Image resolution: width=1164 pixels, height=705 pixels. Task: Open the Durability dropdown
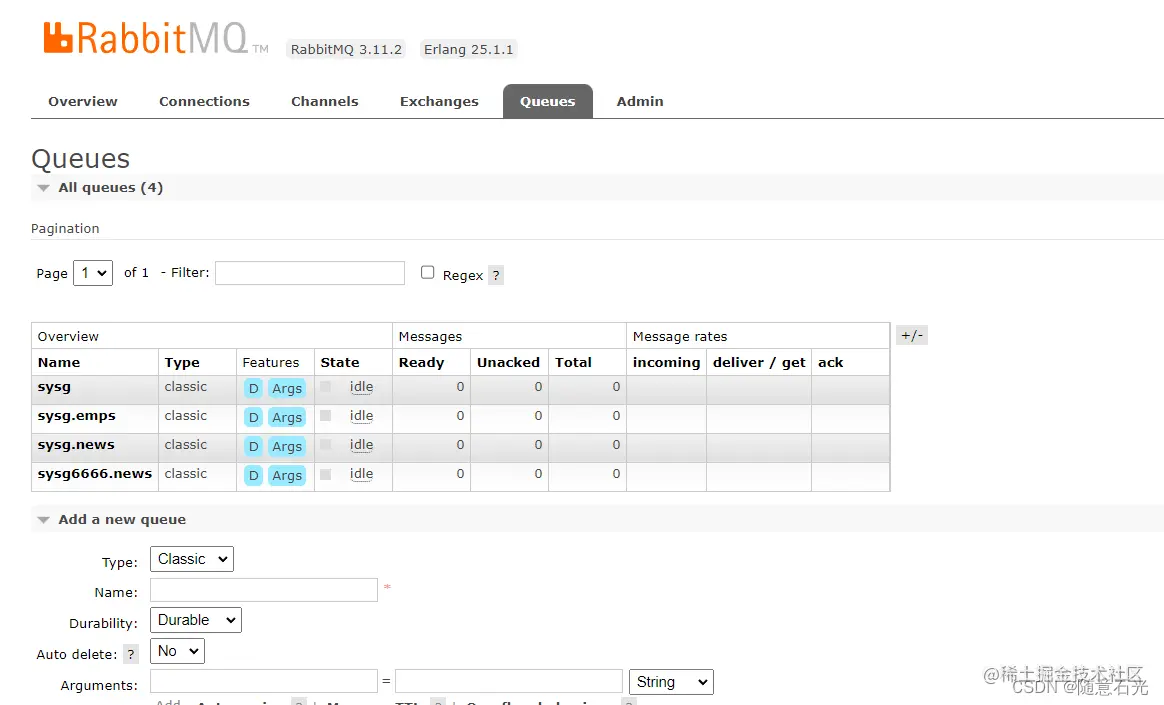click(x=196, y=620)
